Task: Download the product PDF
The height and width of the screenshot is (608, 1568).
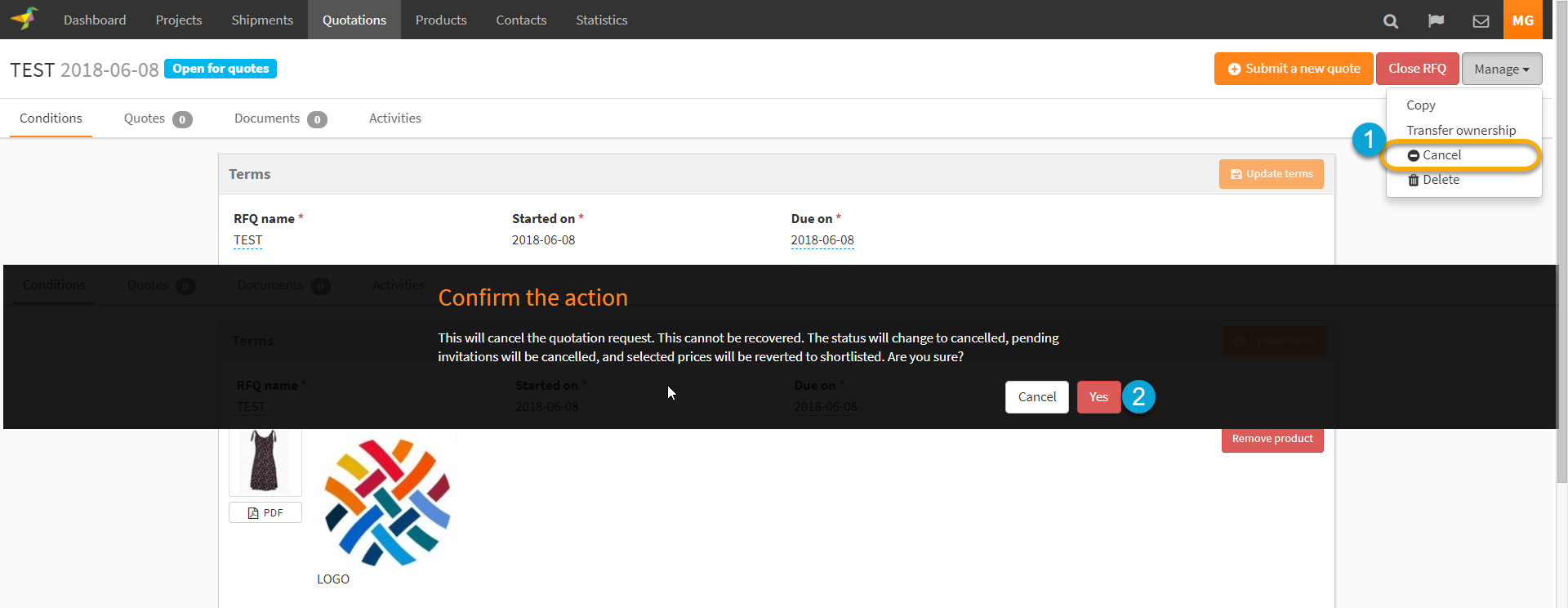Action: [265, 512]
